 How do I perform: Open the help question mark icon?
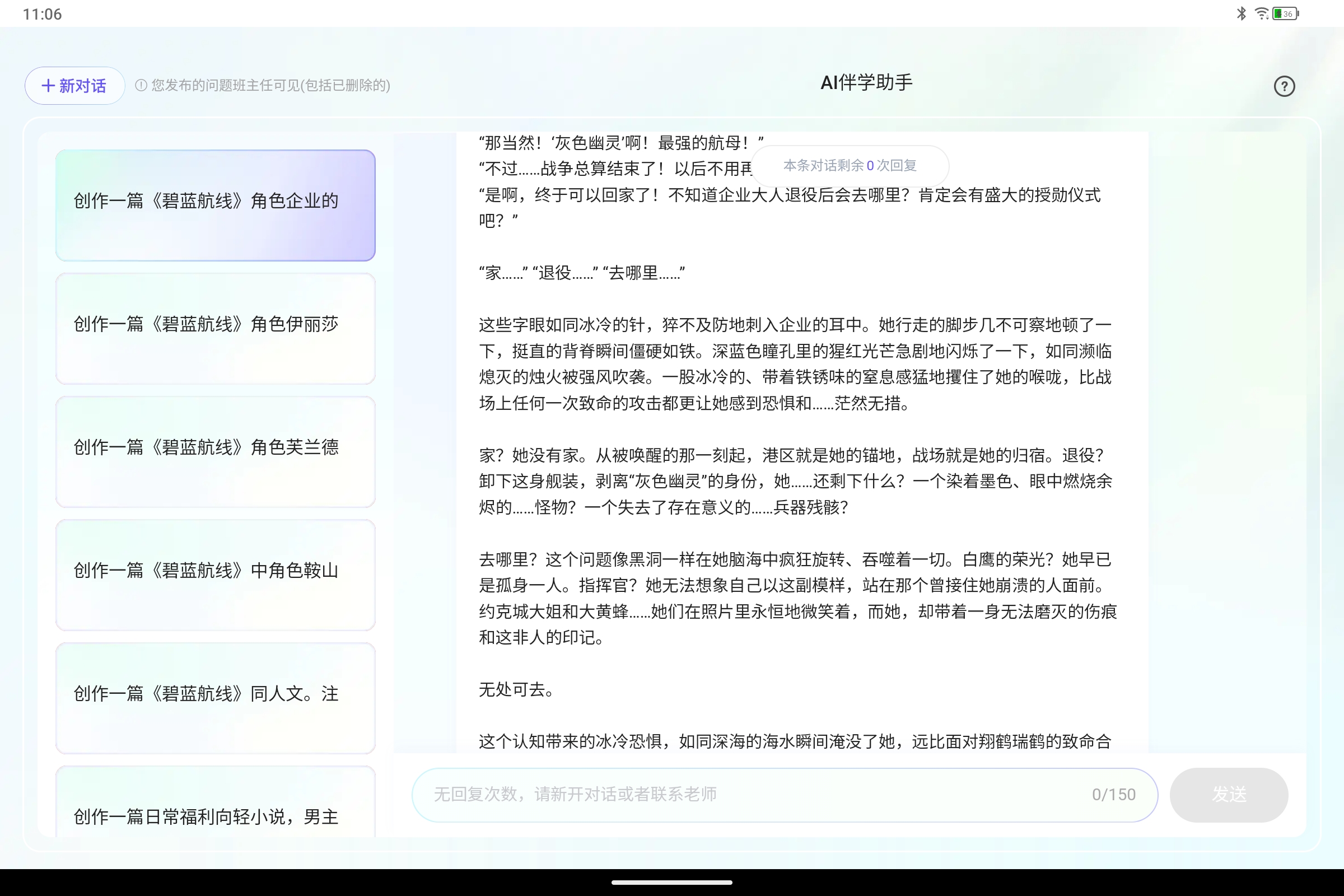pos(1284,86)
